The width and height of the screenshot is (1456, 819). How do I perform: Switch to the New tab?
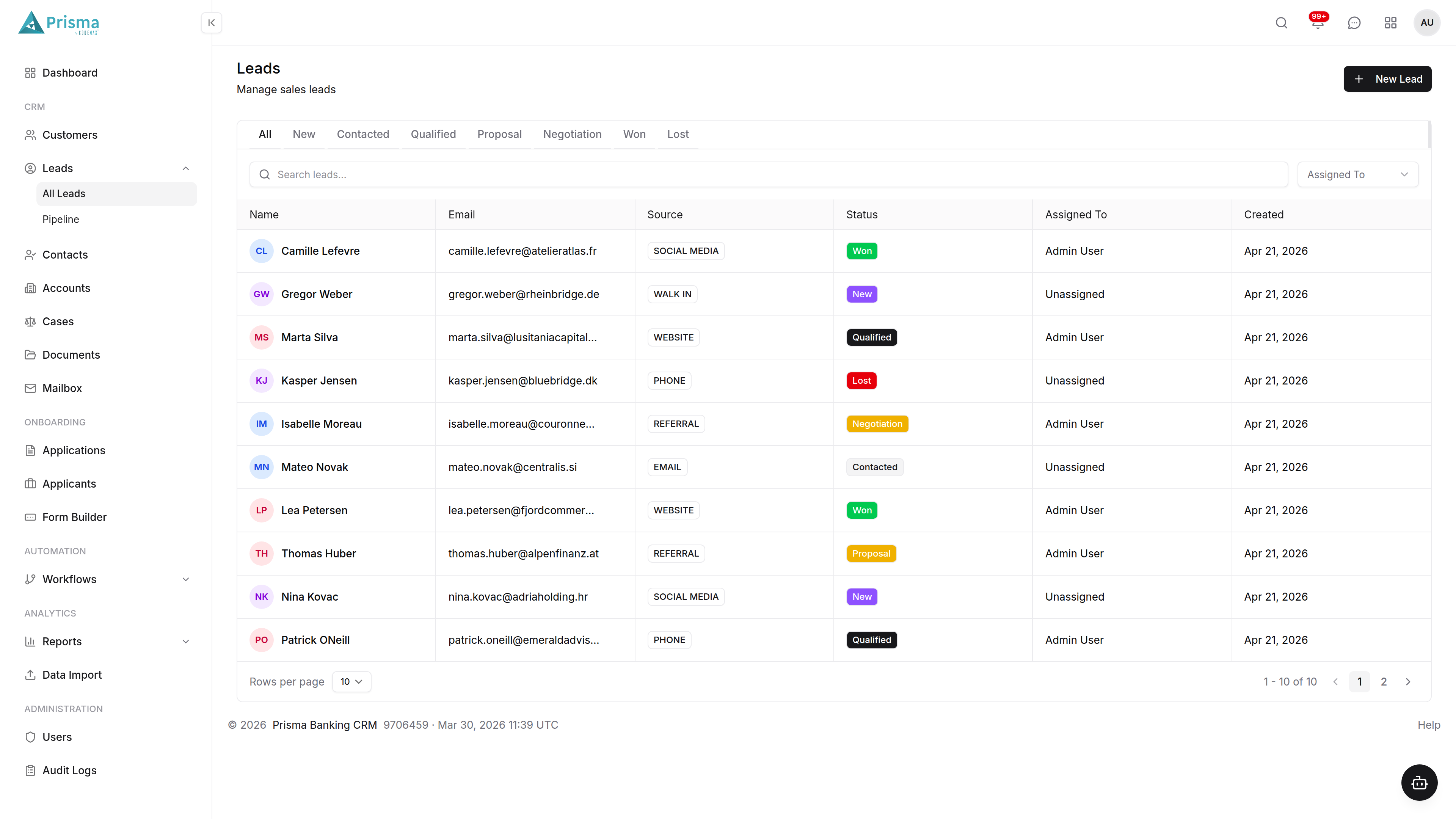(304, 135)
